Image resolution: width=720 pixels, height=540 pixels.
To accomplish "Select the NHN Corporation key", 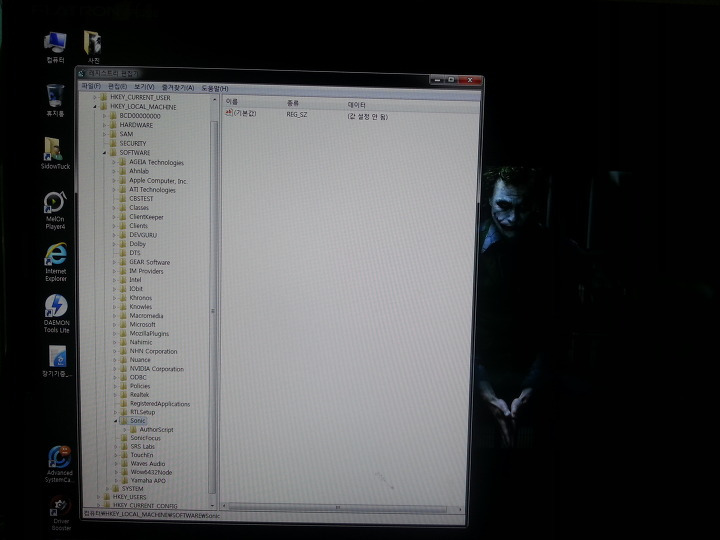I will (x=153, y=351).
